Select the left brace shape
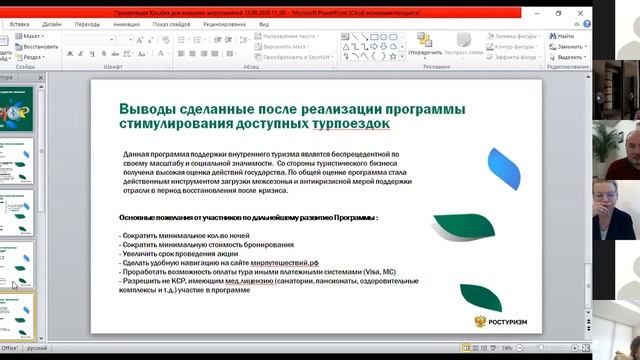The image size is (640, 360). click(374, 57)
